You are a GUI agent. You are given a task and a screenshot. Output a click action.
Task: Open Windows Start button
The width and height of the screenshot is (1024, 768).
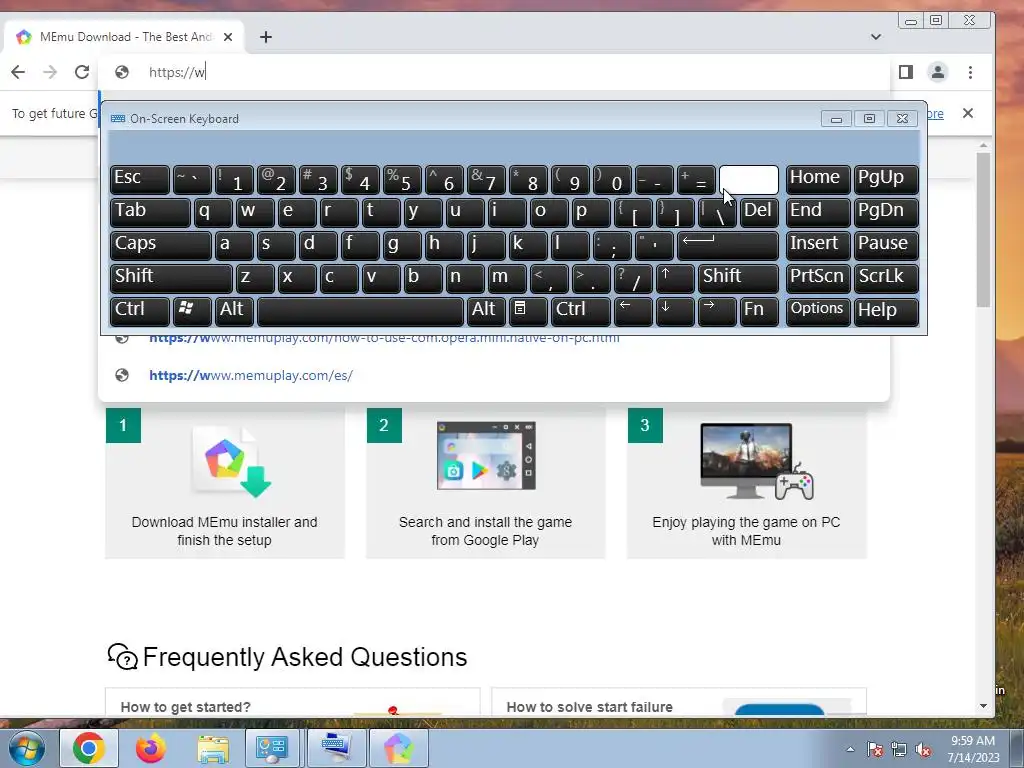(x=26, y=748)
